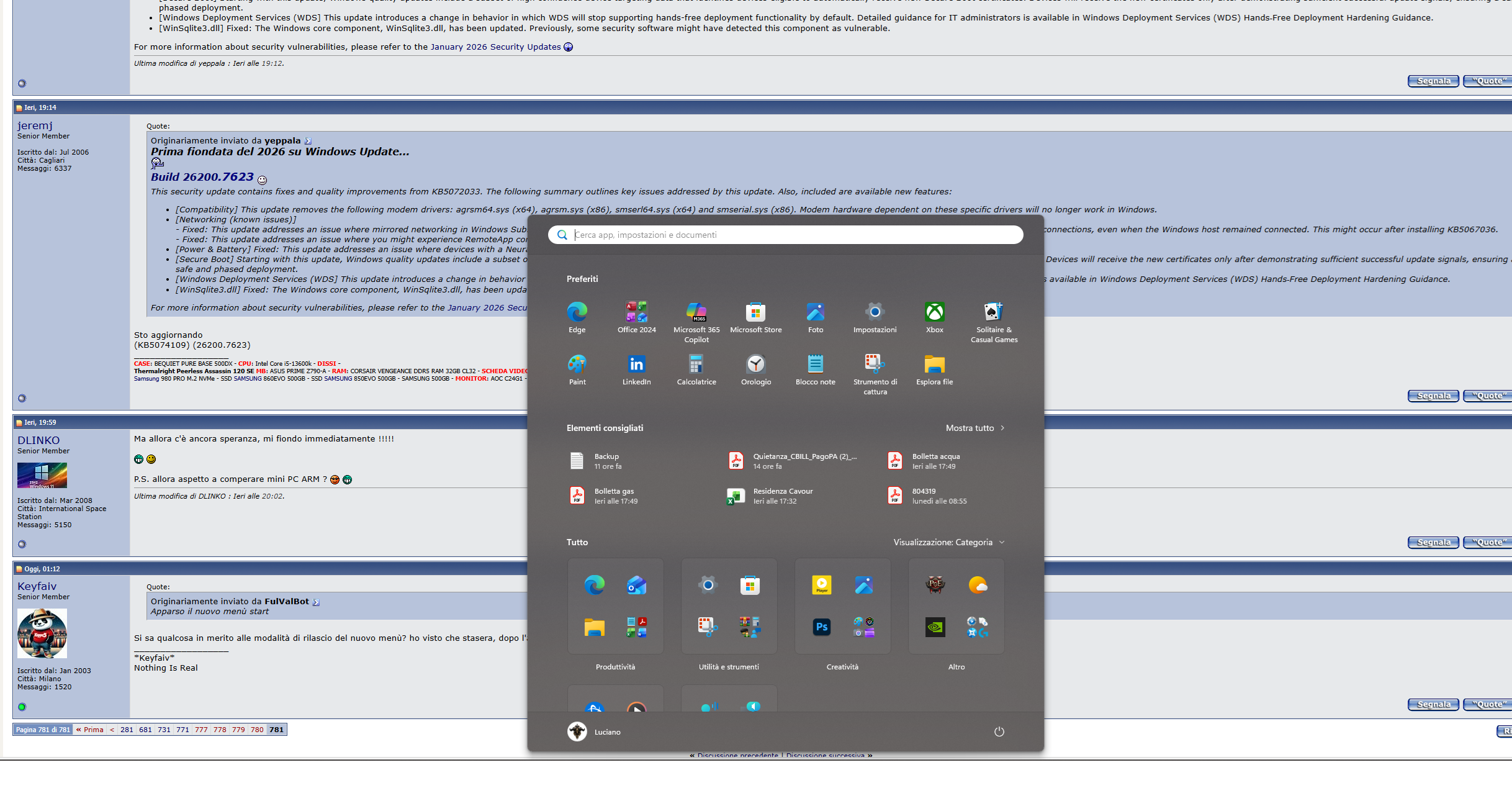1512x811 pixels.
Task: Open the Produttività category folder
Action: [615, 606]
